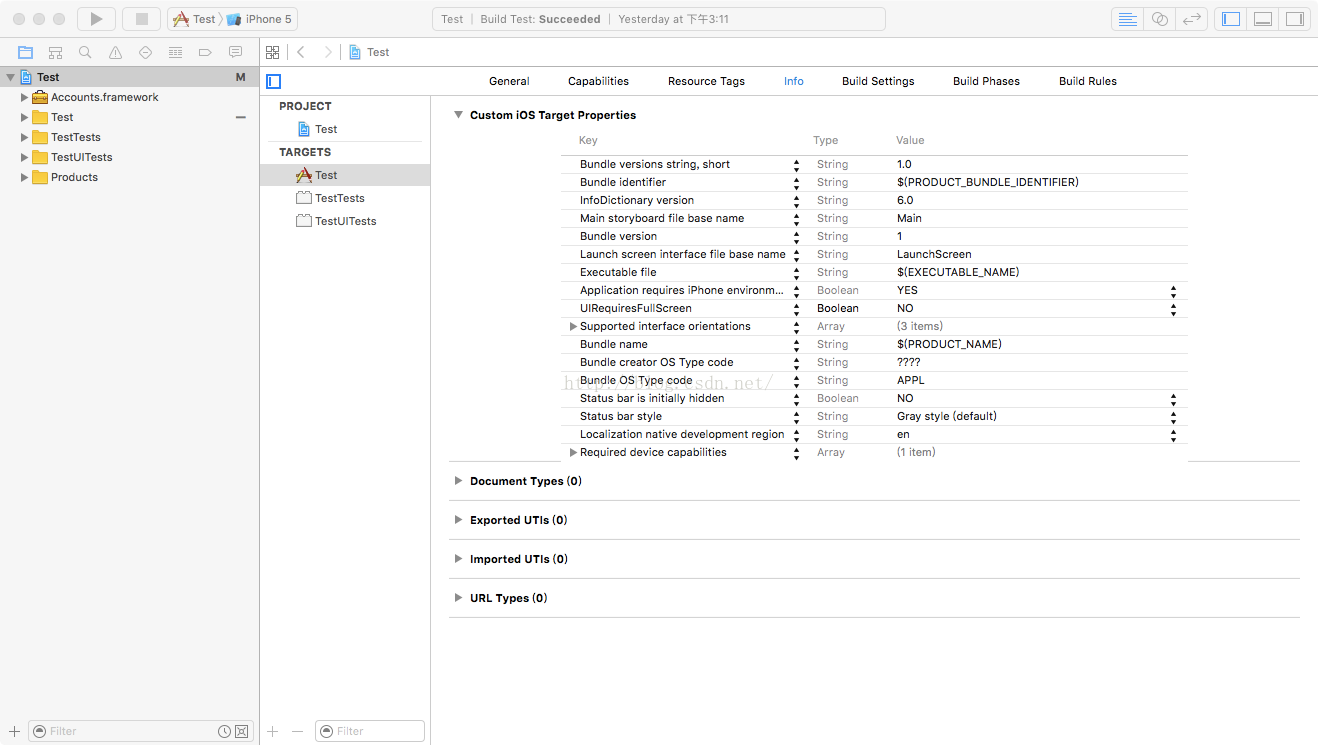Viewport: 1318px width, 745px height.
Task: Open value popup for UIRequiresFullScreen
Action: click(1173, 308)
